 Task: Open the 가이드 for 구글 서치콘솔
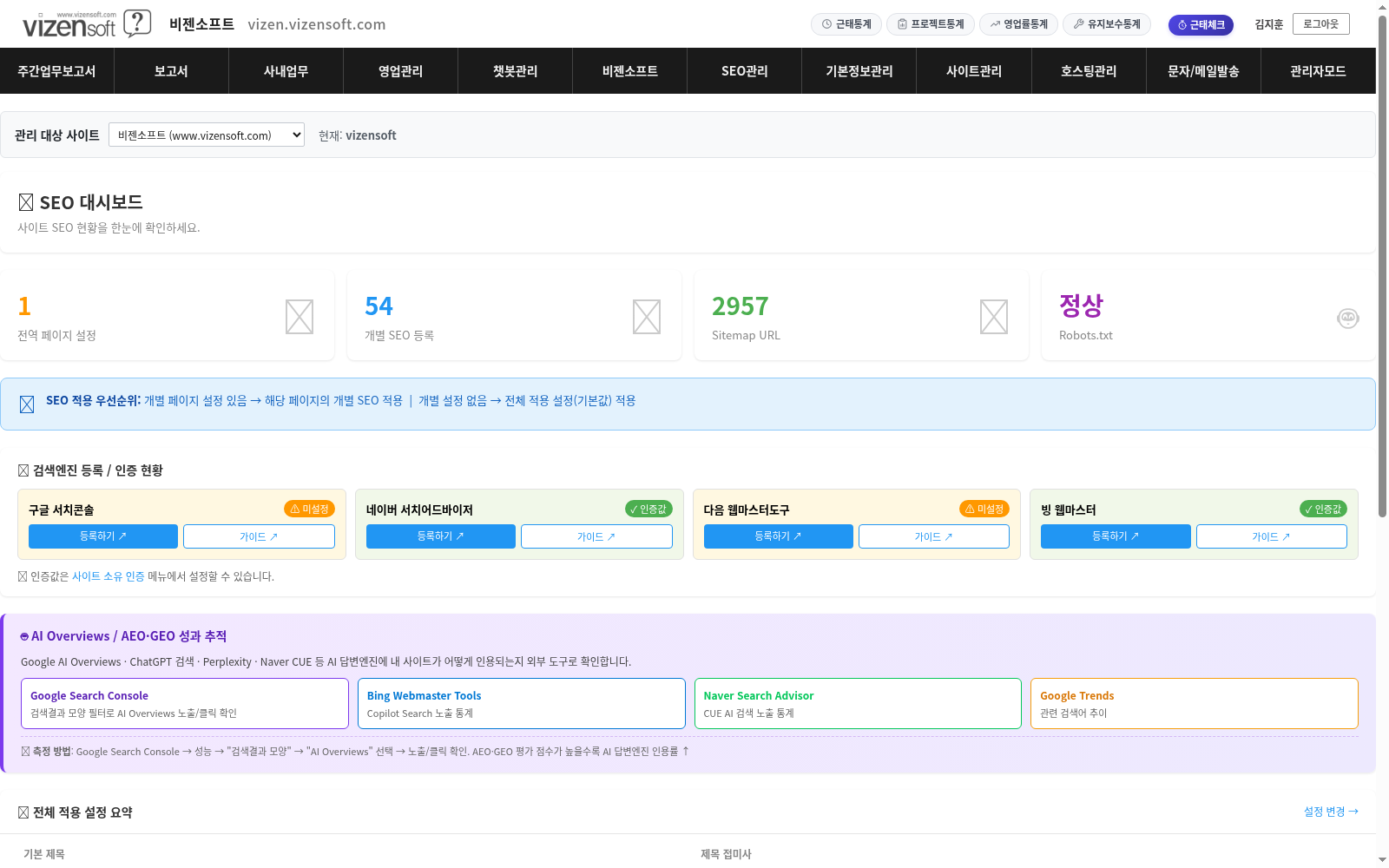[x=259, y=536]
